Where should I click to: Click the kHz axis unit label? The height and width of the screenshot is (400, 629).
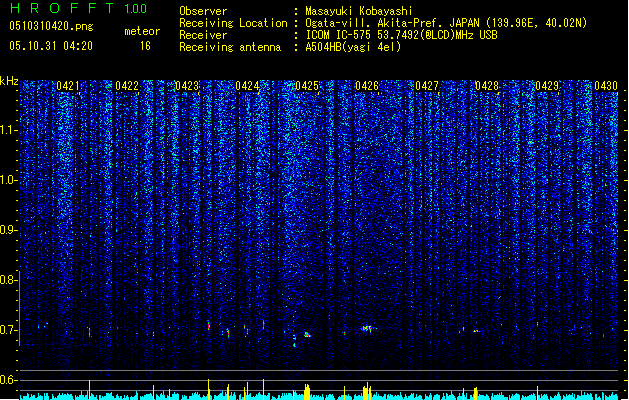9,81
